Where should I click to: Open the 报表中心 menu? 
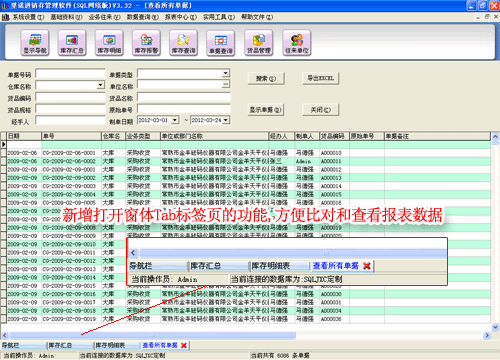[x=181, y=17]
